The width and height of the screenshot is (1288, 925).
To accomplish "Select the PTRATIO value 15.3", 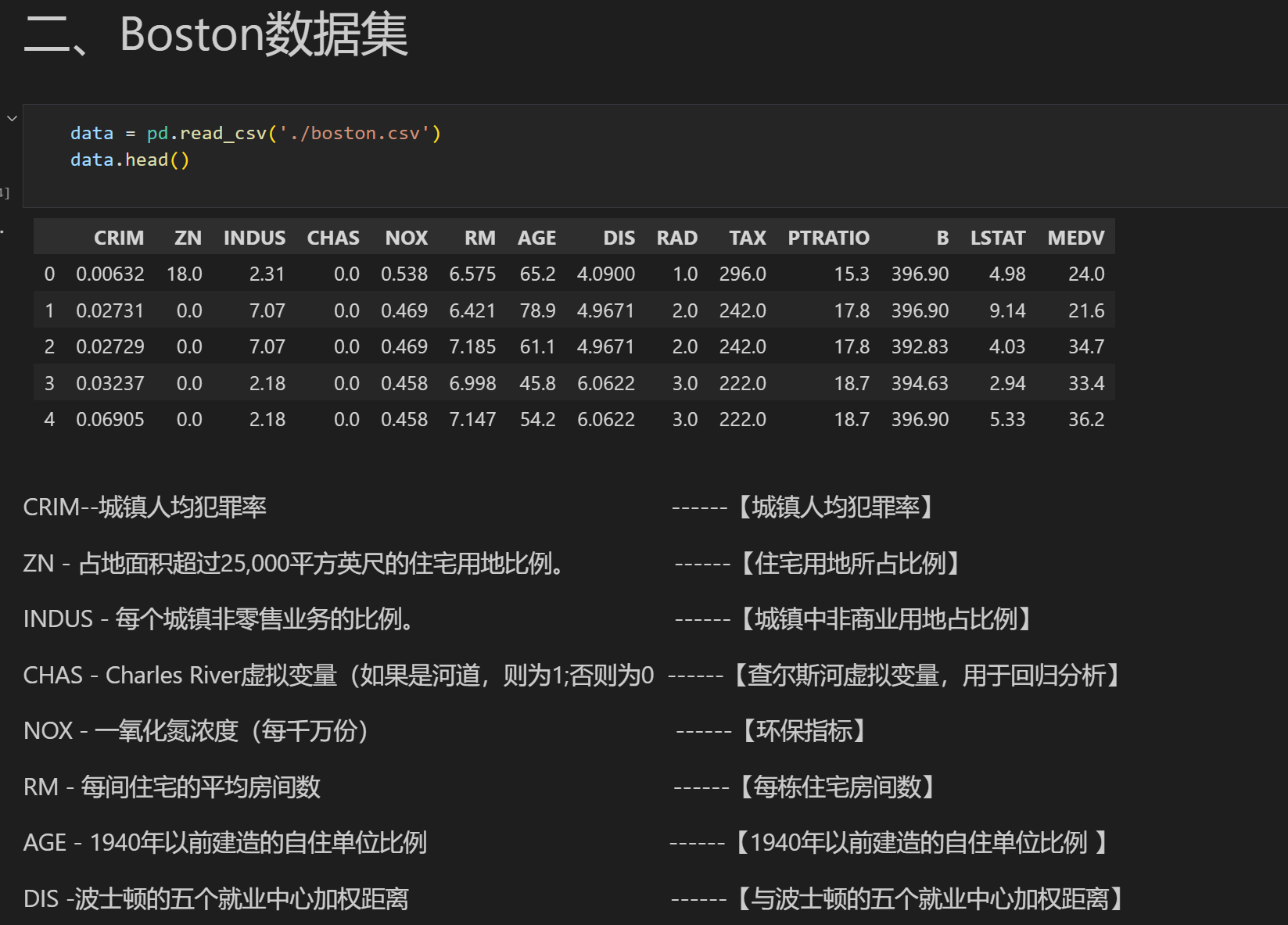I will tap(852, 274).
